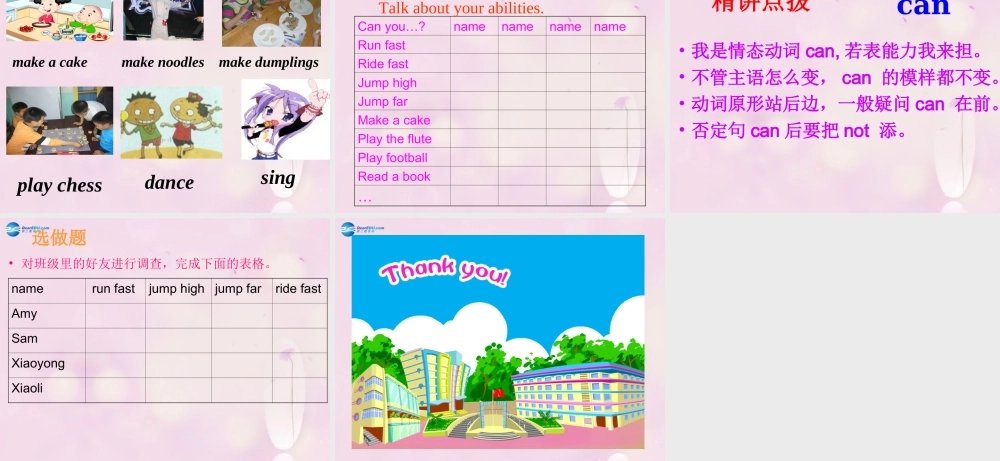This screenshot has width=1000, height=461.
Task: Click Xiaoli's empty 'ride fast' cell
Action: (x=300, y=390)
